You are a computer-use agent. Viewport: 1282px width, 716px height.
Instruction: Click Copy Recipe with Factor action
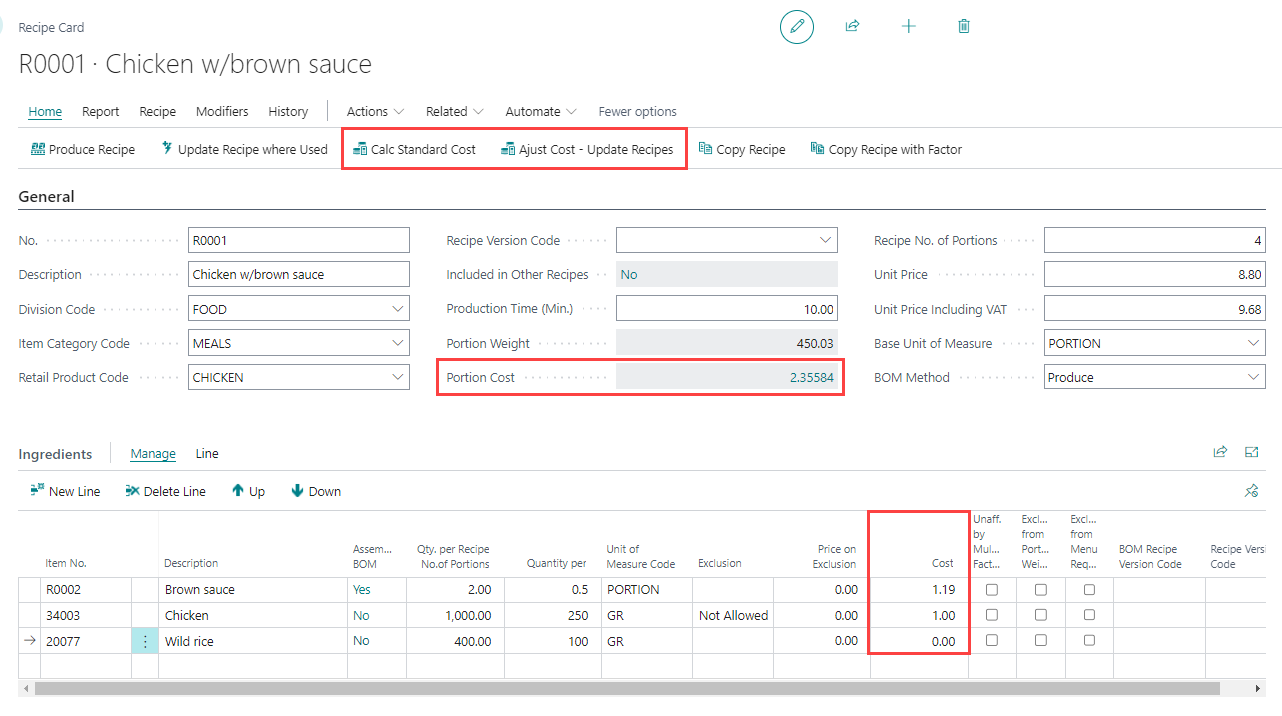point(885,149)
